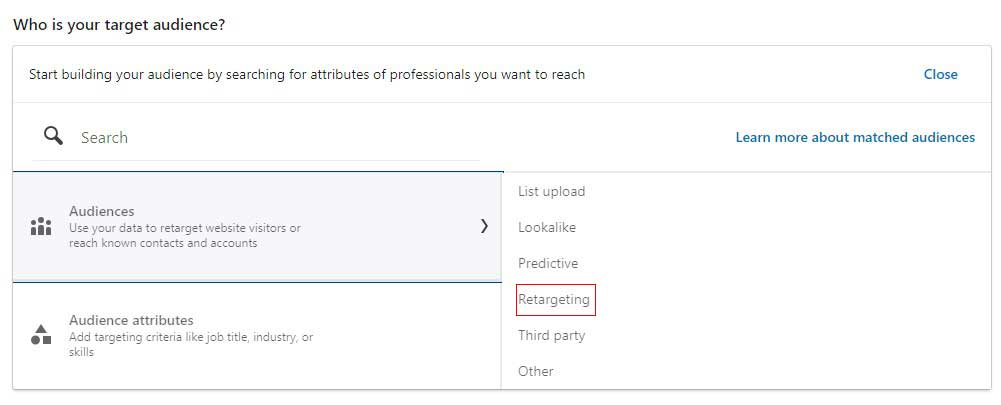Select the List upload option
Image resolution: width=1001 pixels, height=405 pixels.
coord(552,191)
